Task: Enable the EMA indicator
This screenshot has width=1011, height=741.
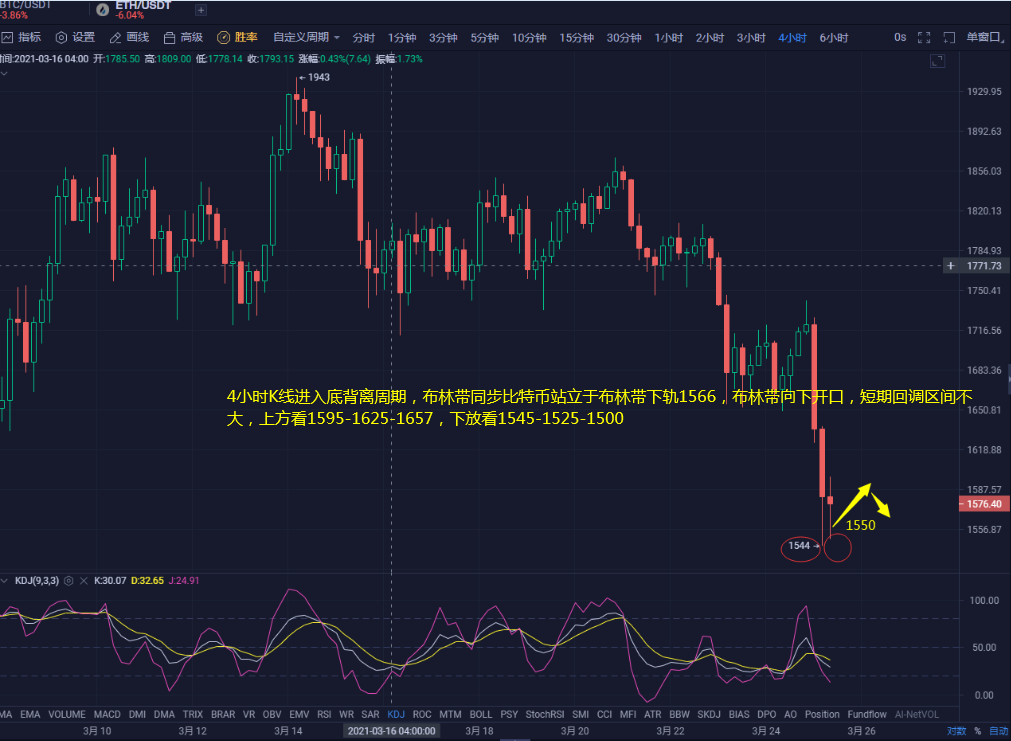Action: 30,714
